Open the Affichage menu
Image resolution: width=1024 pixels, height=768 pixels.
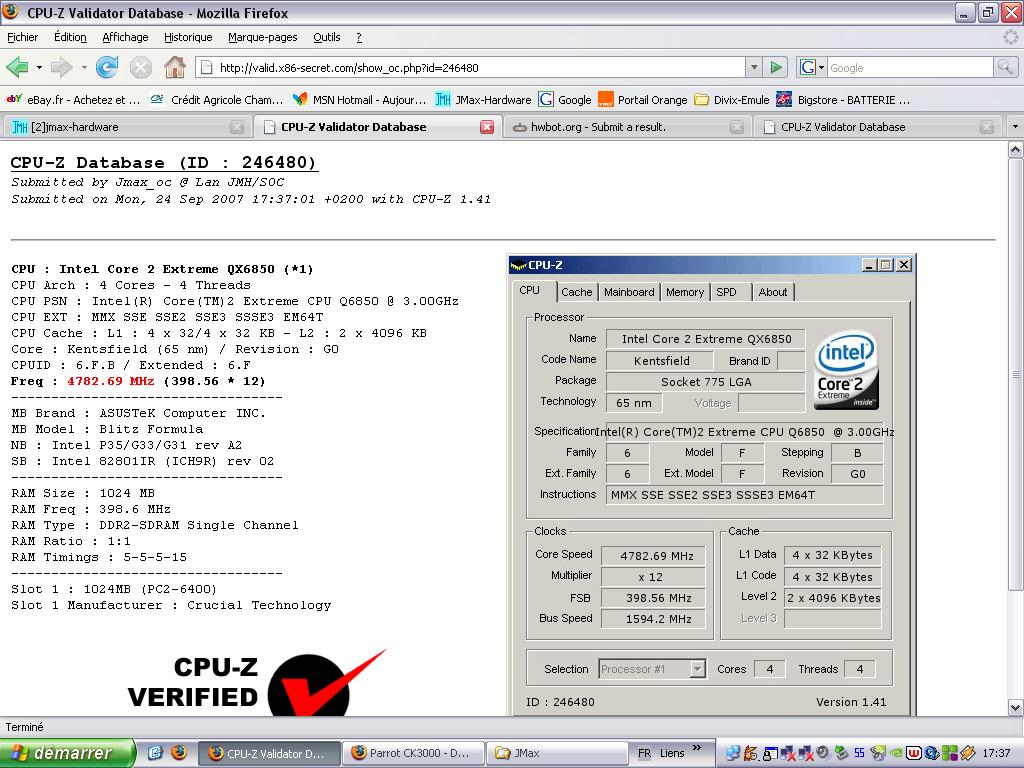(125, 37)
